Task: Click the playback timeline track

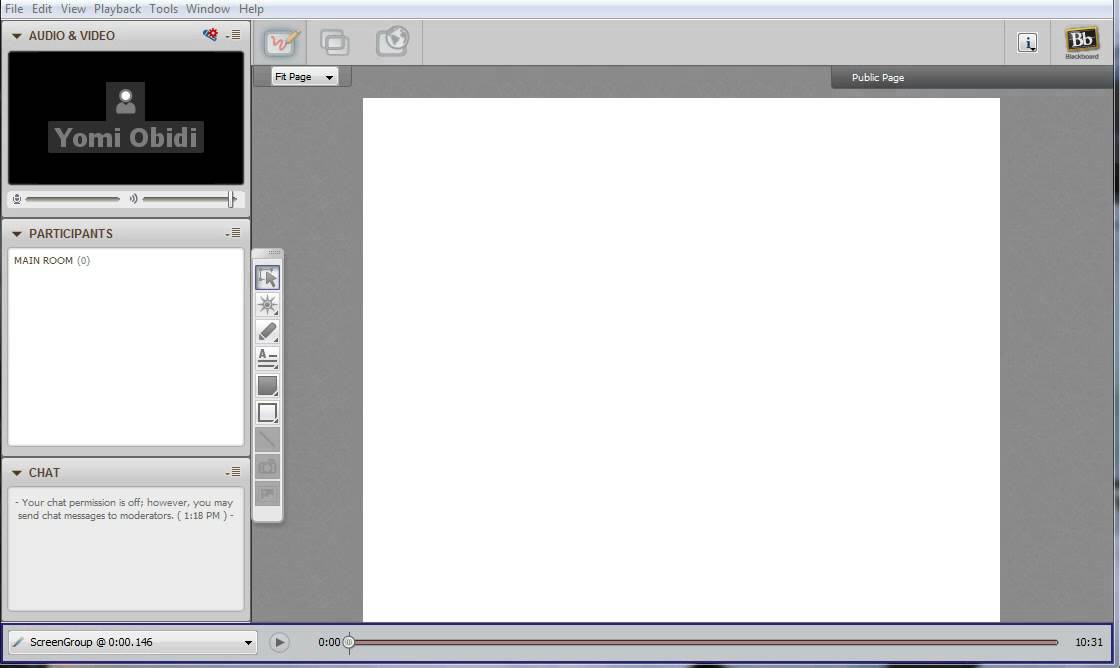Action: 704,642
